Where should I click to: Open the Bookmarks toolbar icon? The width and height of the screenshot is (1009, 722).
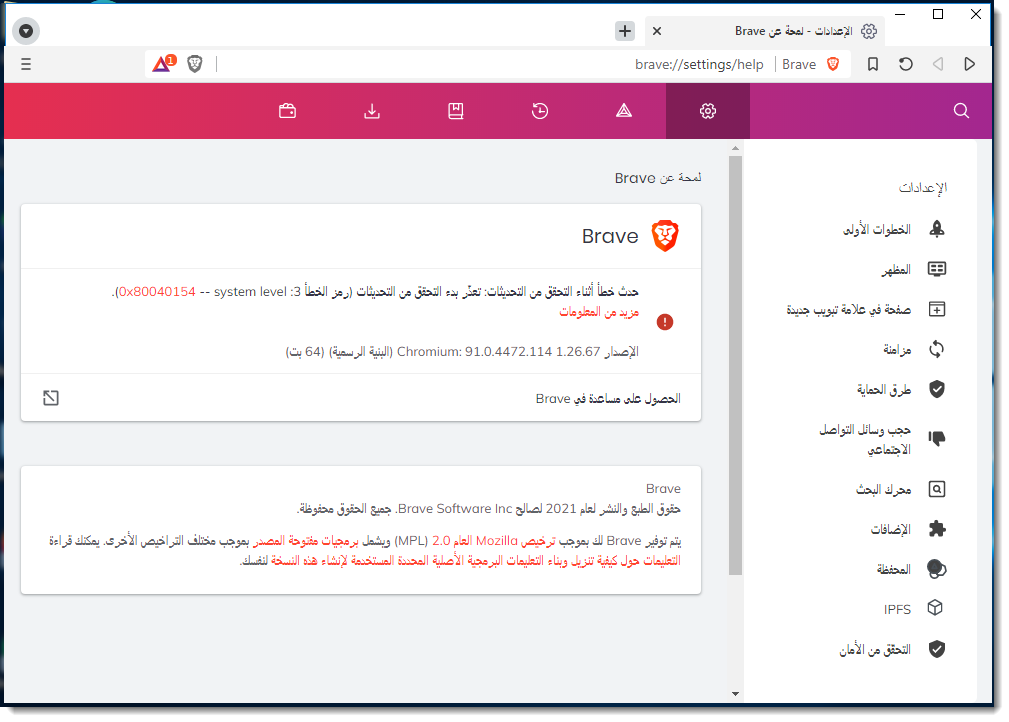456,111
